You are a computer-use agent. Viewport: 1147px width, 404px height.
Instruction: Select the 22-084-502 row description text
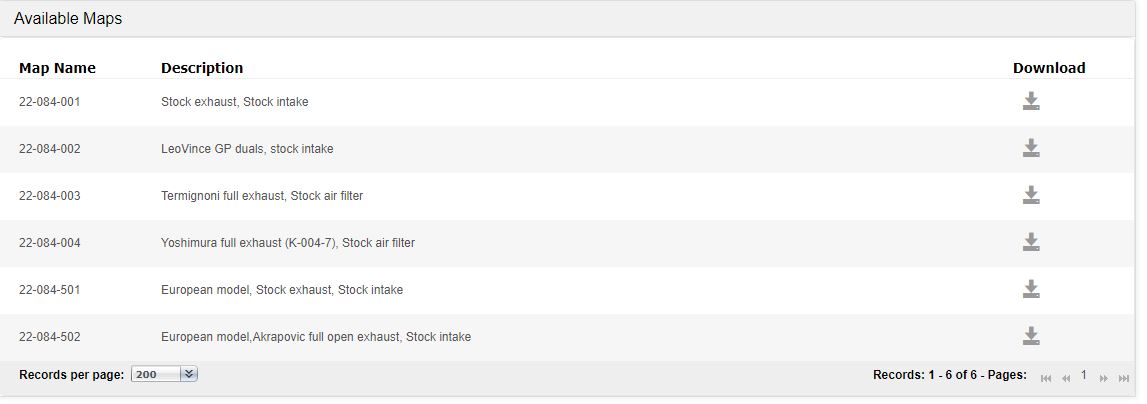click(x=316, y=337)
